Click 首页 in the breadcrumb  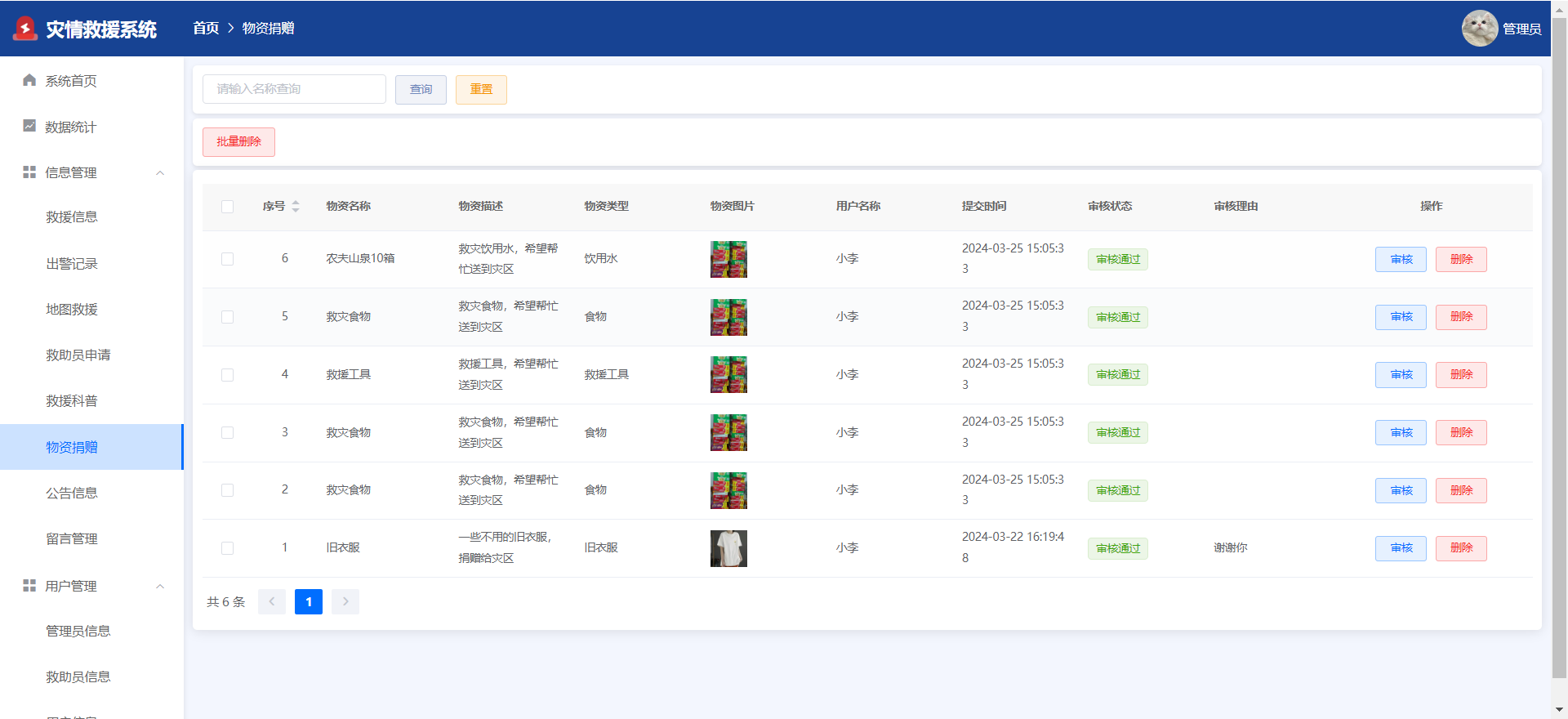point(206,28)
